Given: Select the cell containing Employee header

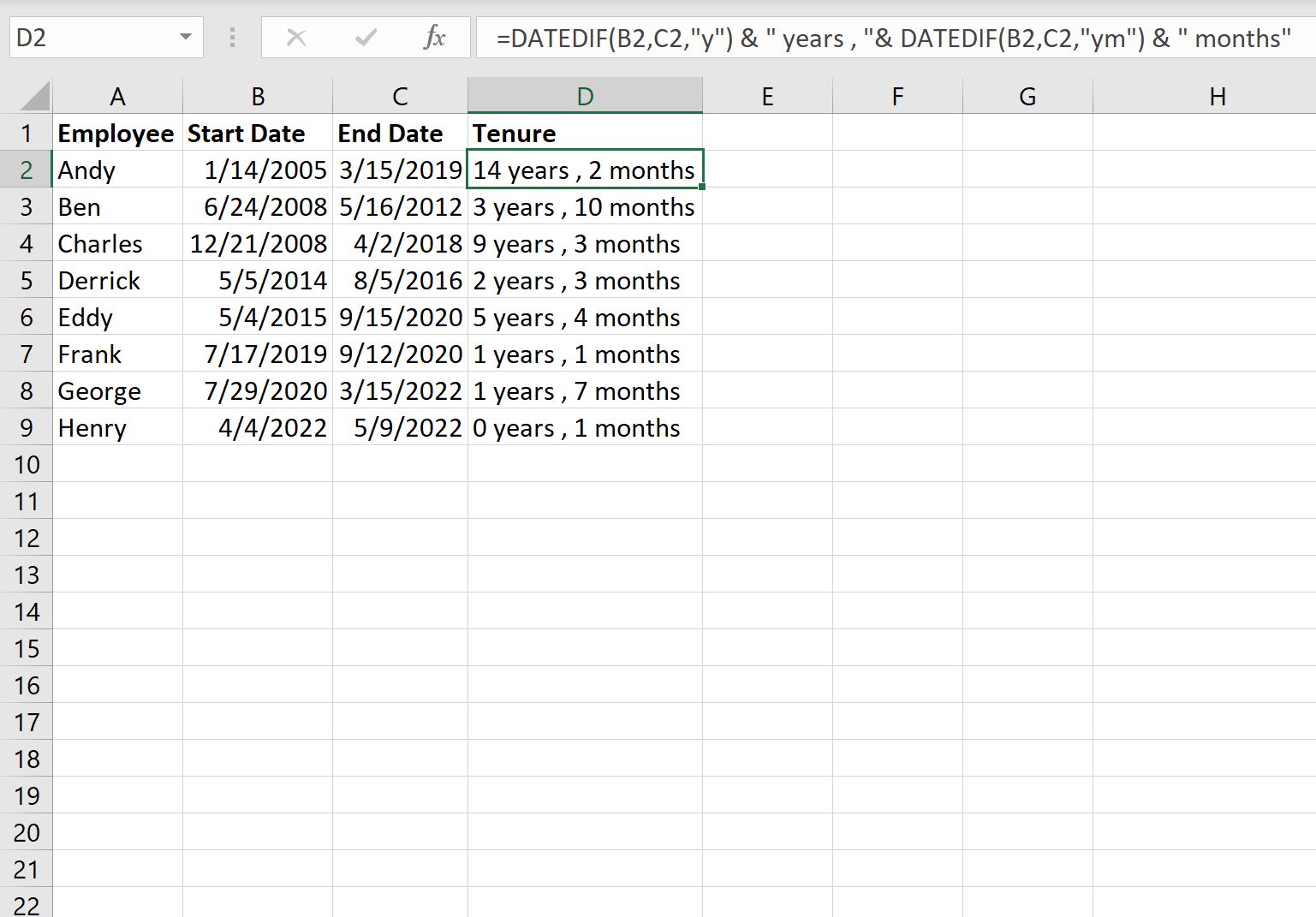Looking at the screenshot, I should click(116, 133).
